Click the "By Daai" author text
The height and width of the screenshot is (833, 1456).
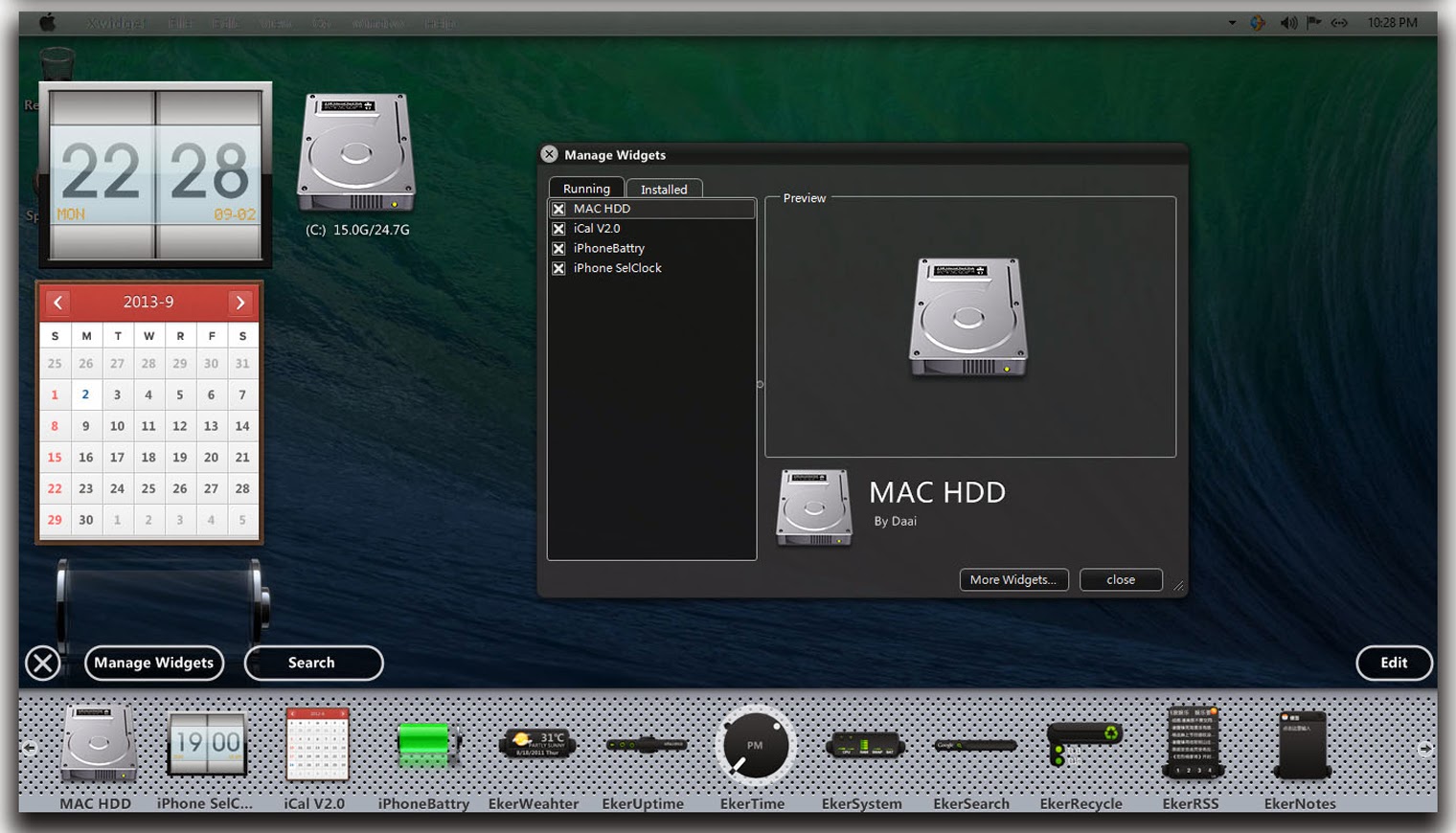[x=895, y=521]
